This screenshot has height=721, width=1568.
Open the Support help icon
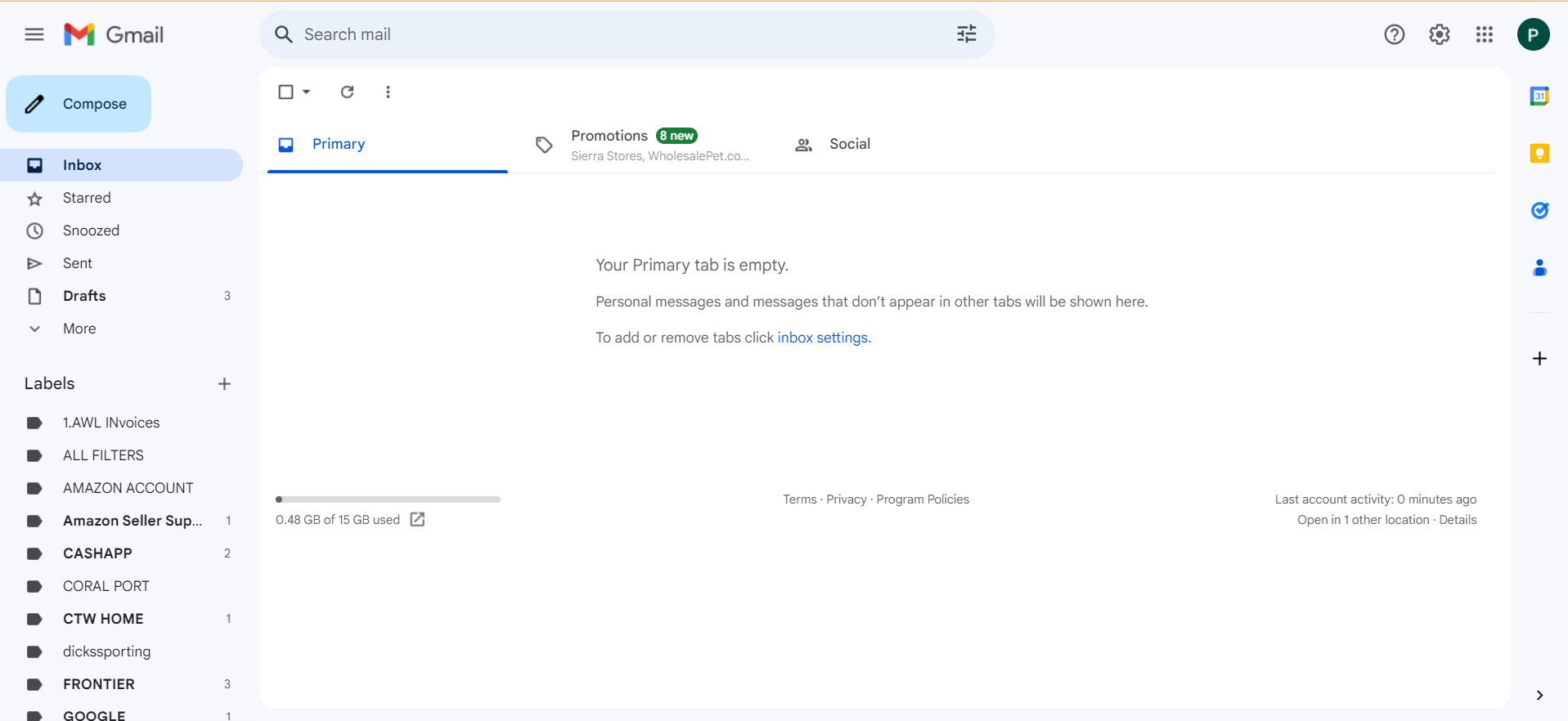pyautogui.click(x=1395, y=34)
